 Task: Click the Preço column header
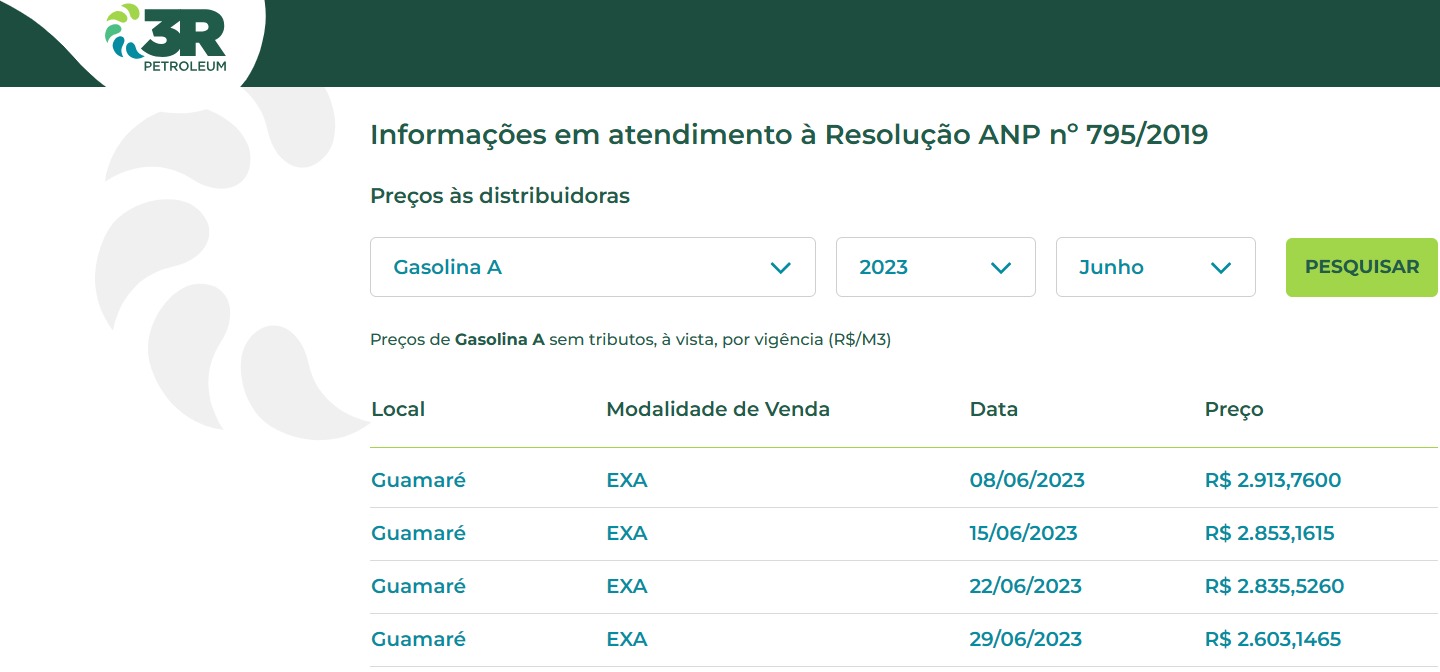(1234, 409)
